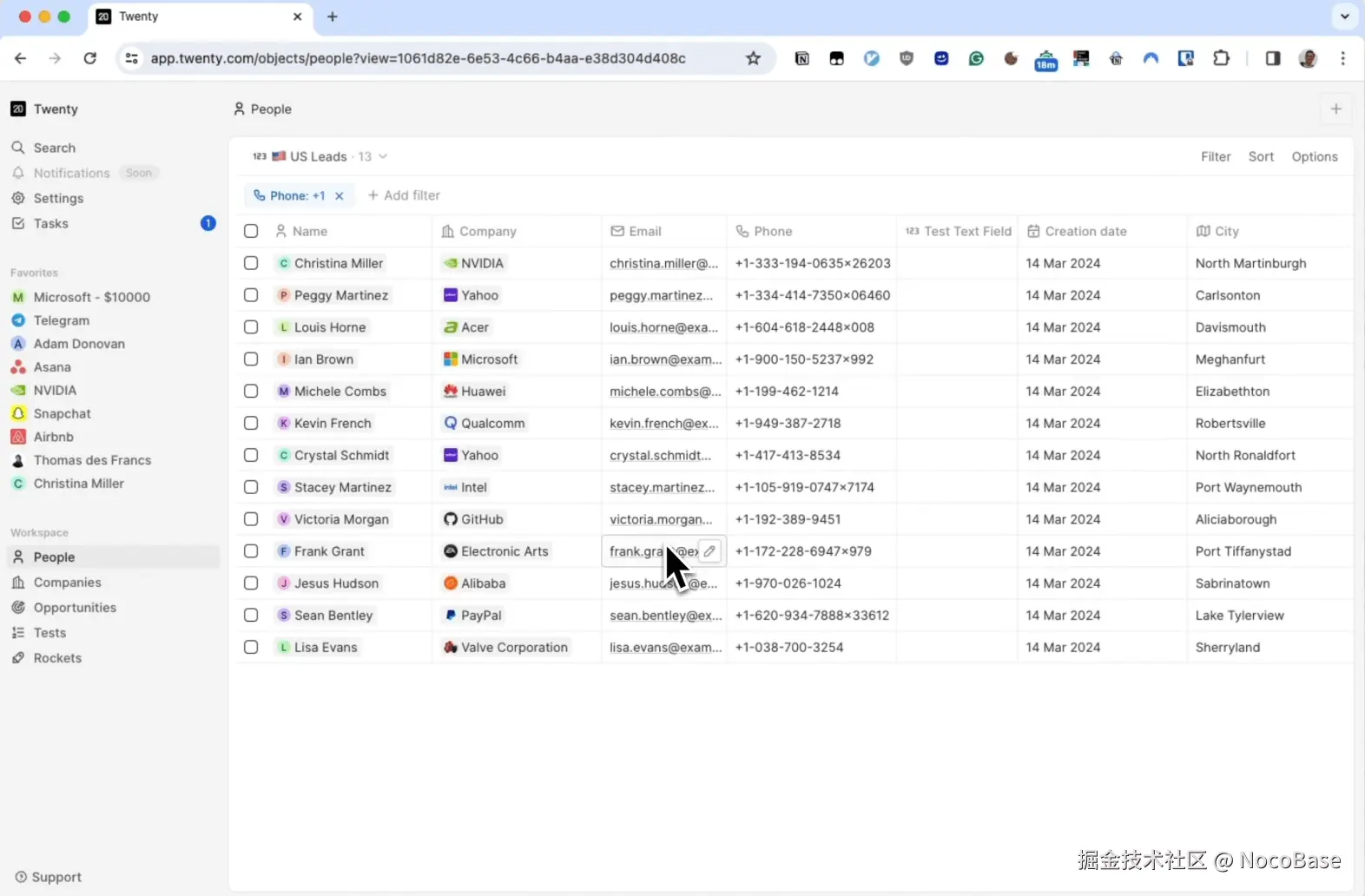1365x896 pixels.
Task: Open Christina Miller favorite in sidebar
Action: tap(78, 484)
